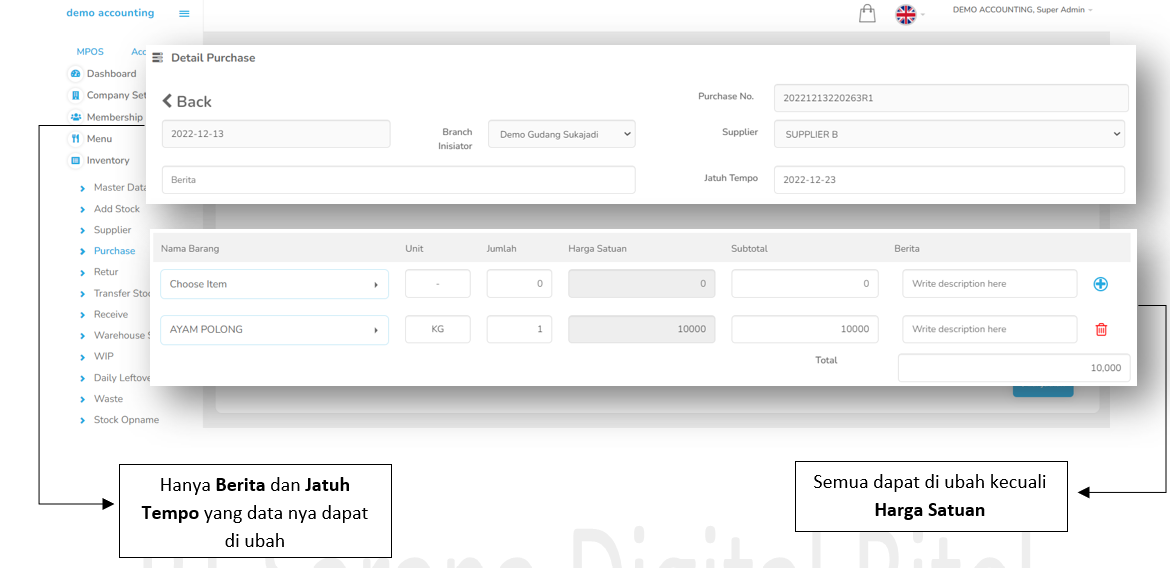Click the Jumlah field for AYAM POLONG

tap(519, 329)
